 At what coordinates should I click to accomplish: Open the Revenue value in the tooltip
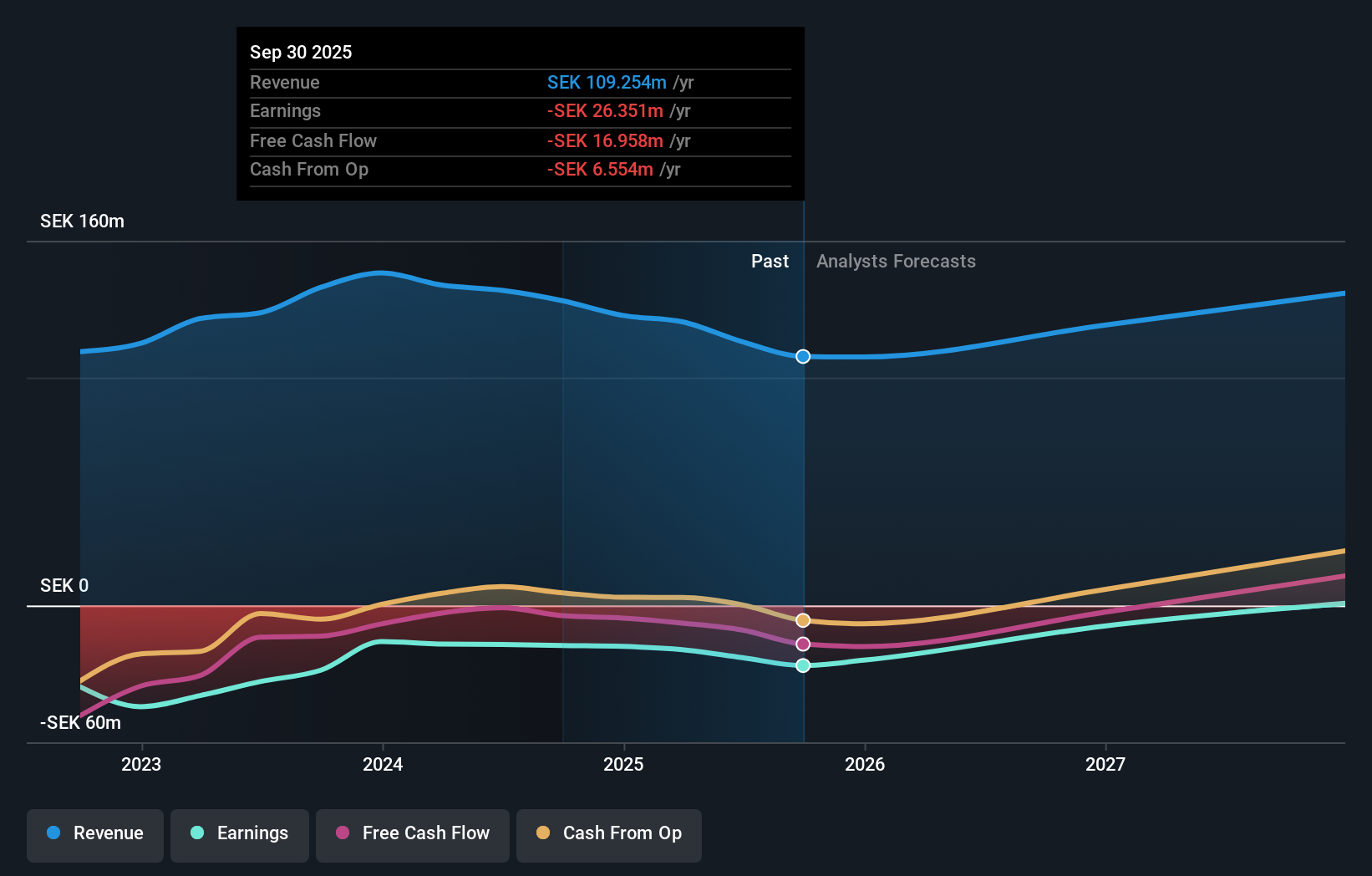pyautogui.click(x=607, y=82)
